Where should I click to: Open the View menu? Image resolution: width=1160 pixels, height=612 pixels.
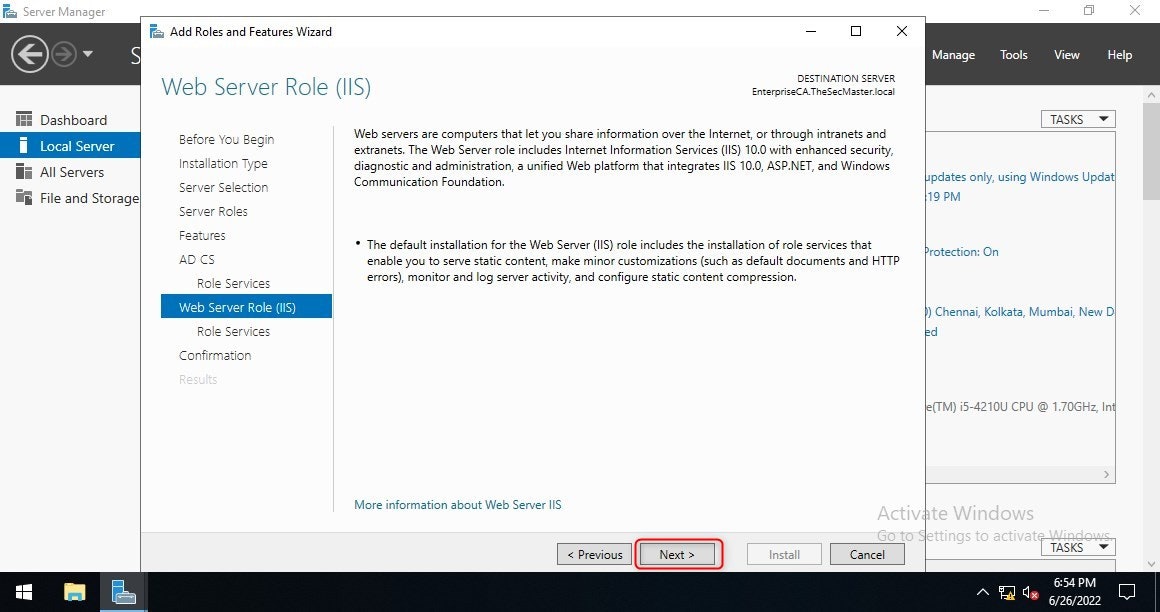coord(1067,55)
